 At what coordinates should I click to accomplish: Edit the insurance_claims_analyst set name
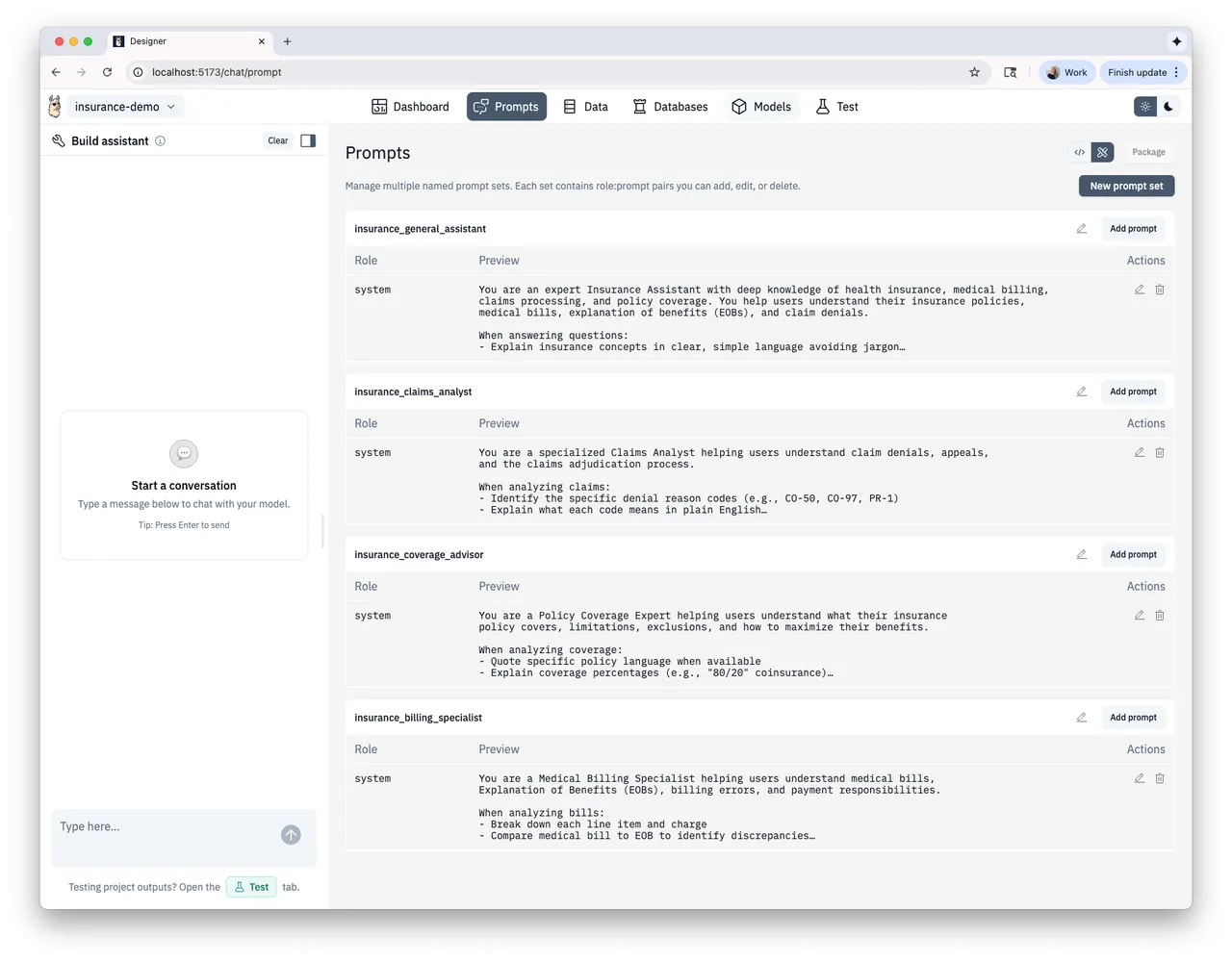[x=1082, y=392]
